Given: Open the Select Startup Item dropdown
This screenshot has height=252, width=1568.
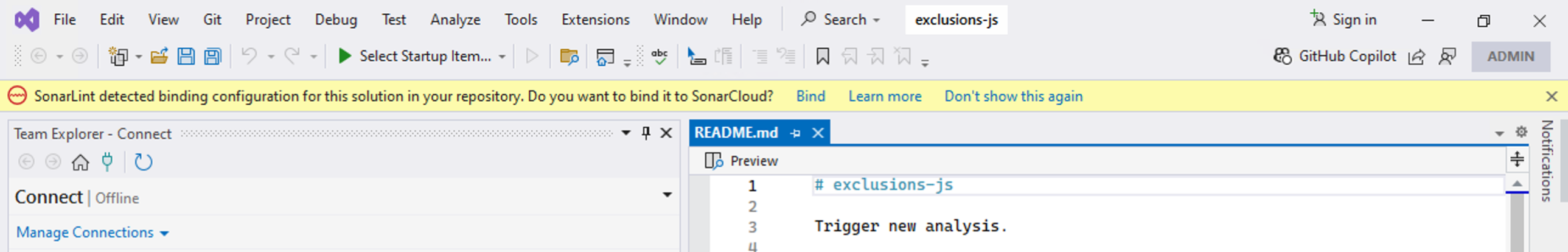Looking at the screenshot, I should (x=502, y=57).
